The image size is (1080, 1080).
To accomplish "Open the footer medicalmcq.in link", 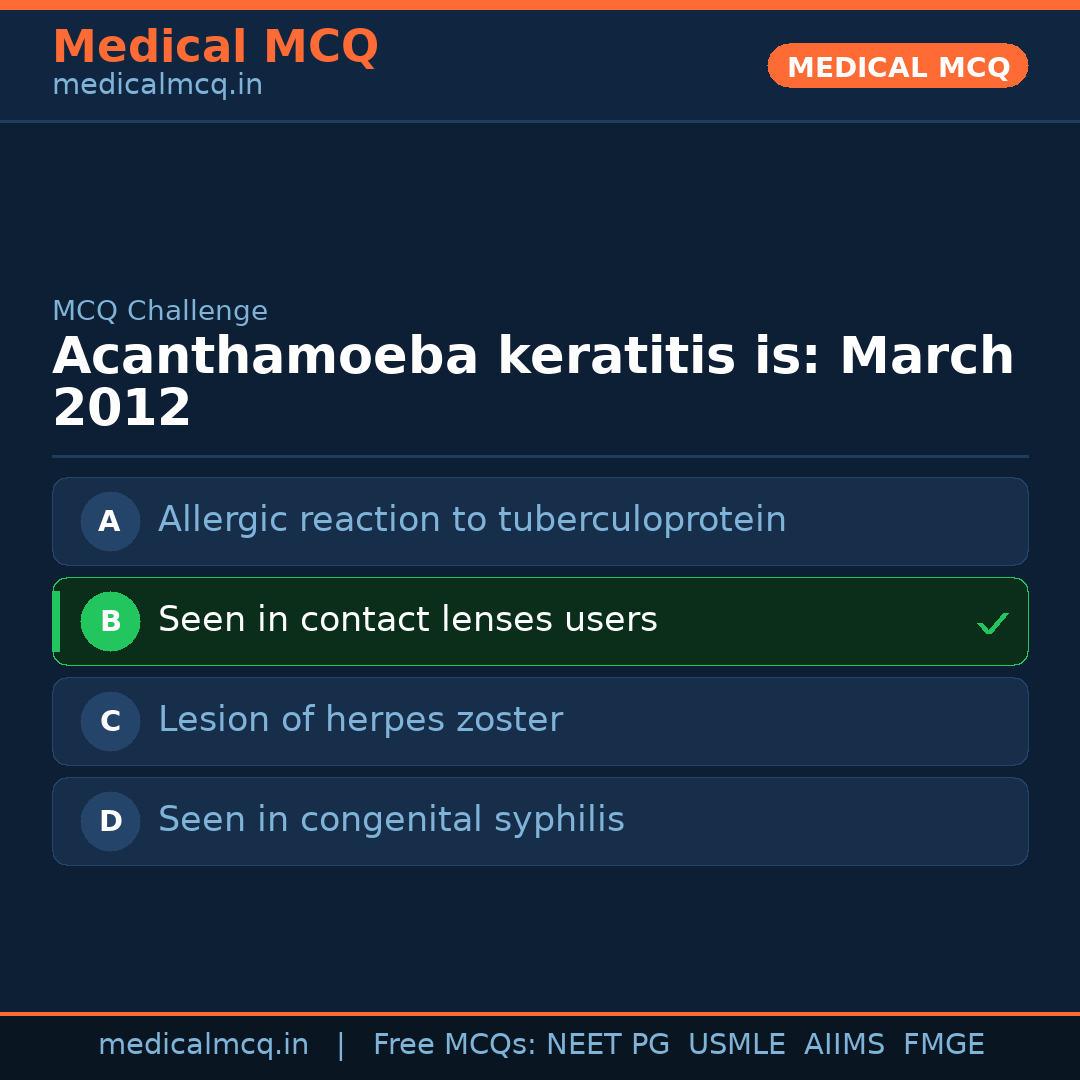I will point(203,1045).
